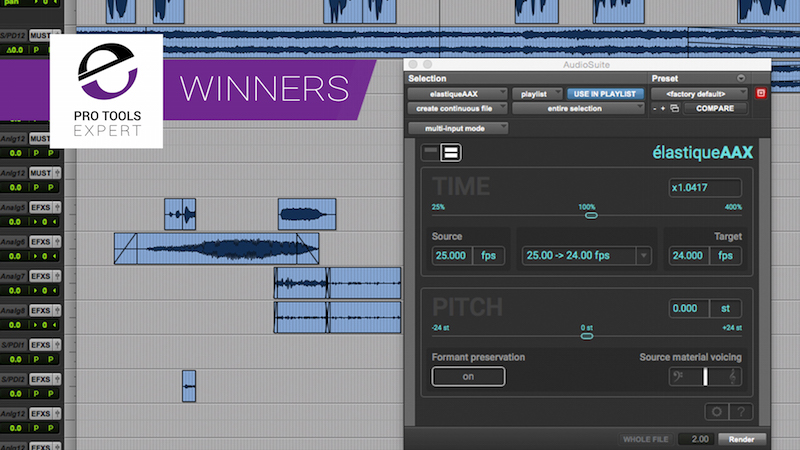Toggle first P pan button on S/PDI1 track
This screenshot has height=450, width=800.
click(36, 359)
